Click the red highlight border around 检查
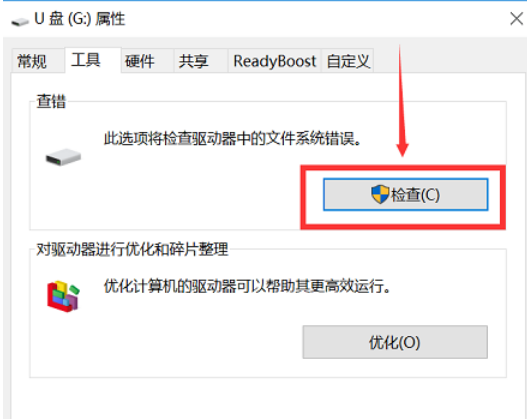This screenshot has height=419, width=527. point(403,197)
